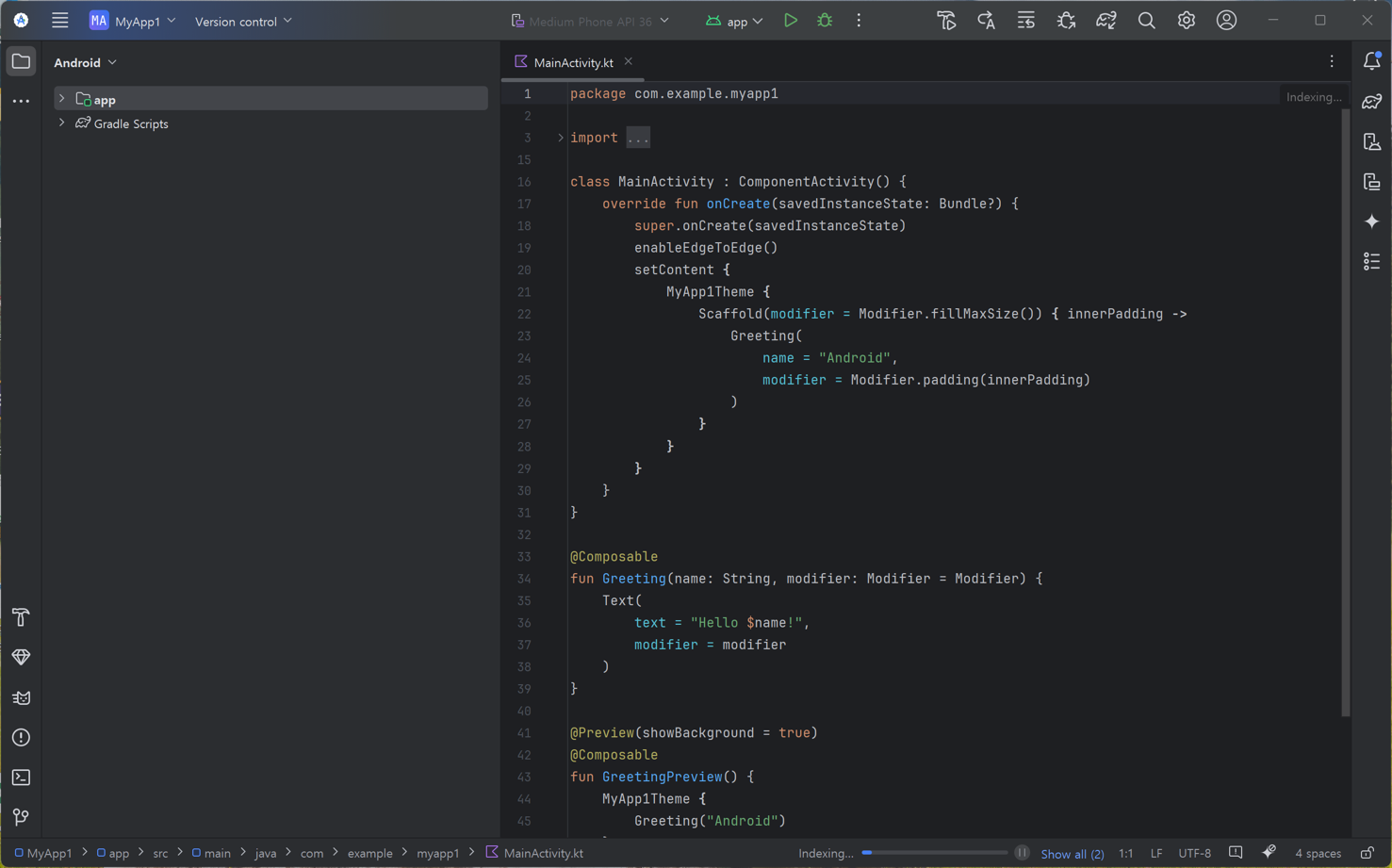The image size is (1392, 868).
Task: Open the Android project view dropdown
Action: click(85, 62)
